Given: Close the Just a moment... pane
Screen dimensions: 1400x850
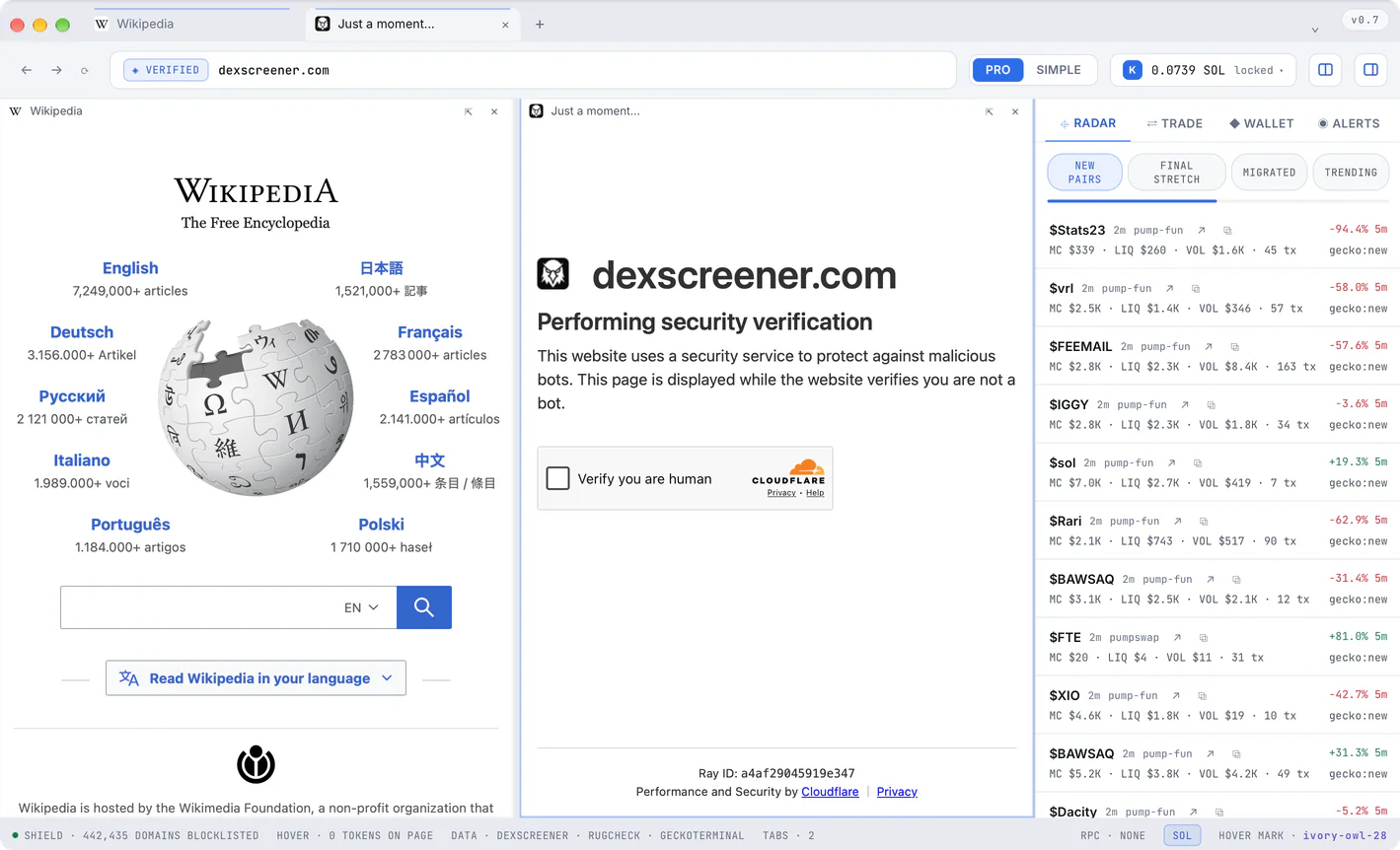Looking at the screenshot, I should (x=1015, y=111).
